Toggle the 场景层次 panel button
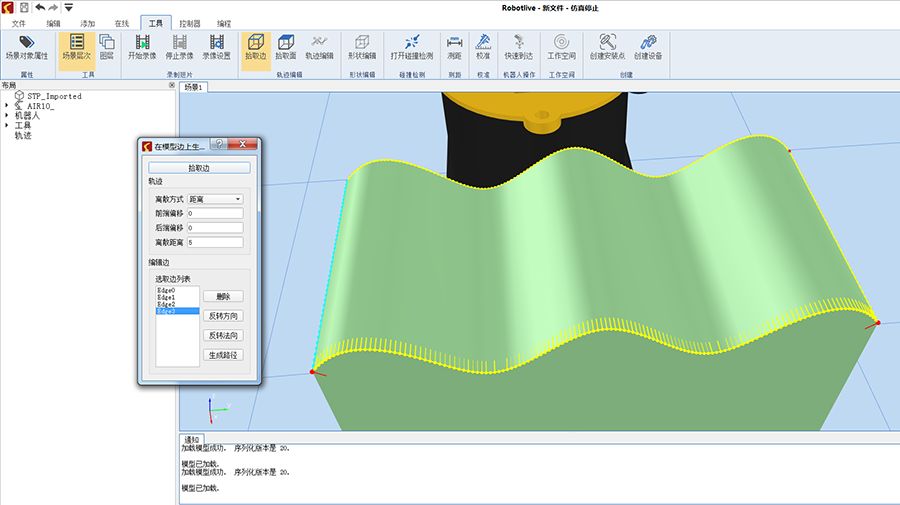The height and width of the screenshot is (505, 900). (x=76, y=47)
